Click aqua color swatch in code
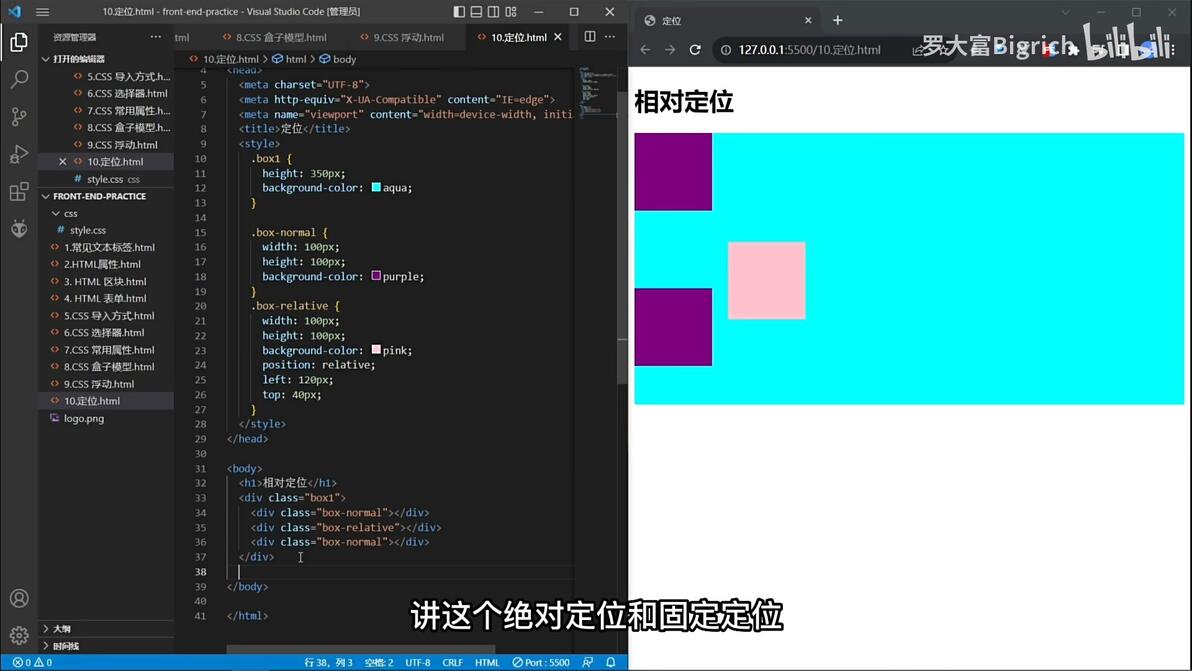The image size is (1192, 671). [x=376, y=187]
